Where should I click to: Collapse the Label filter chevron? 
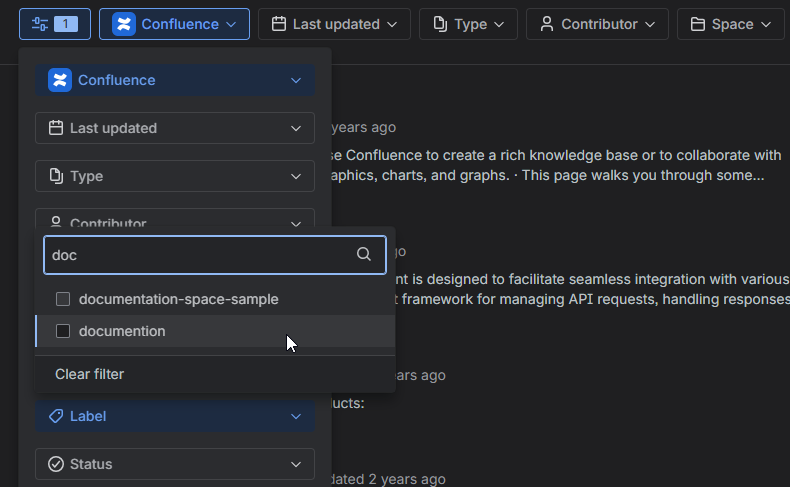pyautogui.click(x=295, y=416)
